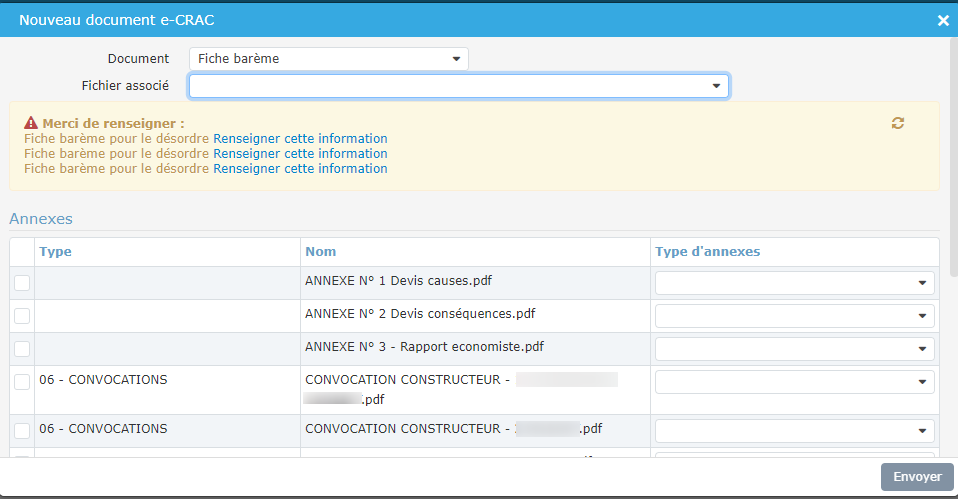This screenshot has width=958, height=499.
Task: Click the Type d'annexes column header
Action: click(707, 252)
